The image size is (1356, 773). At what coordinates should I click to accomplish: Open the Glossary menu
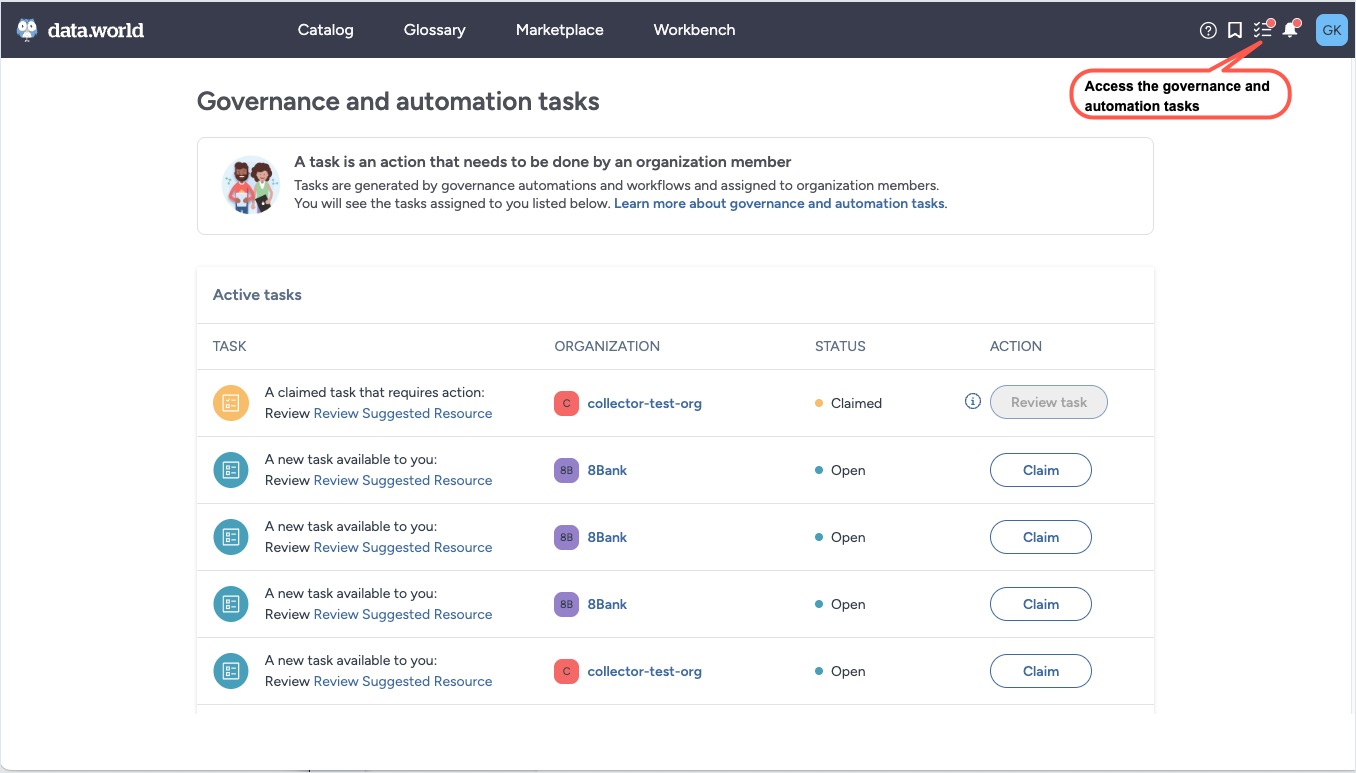[x=434, y=30]
